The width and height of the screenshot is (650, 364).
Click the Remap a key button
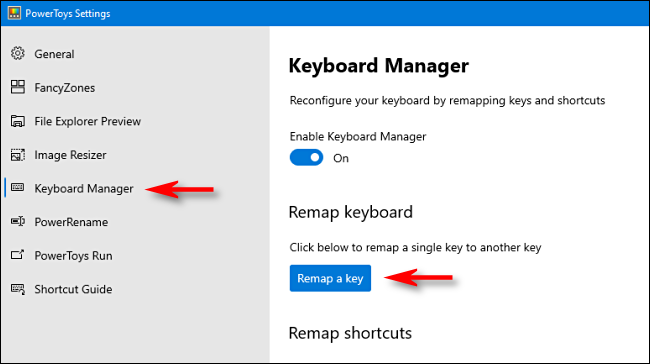coord(330,278)
